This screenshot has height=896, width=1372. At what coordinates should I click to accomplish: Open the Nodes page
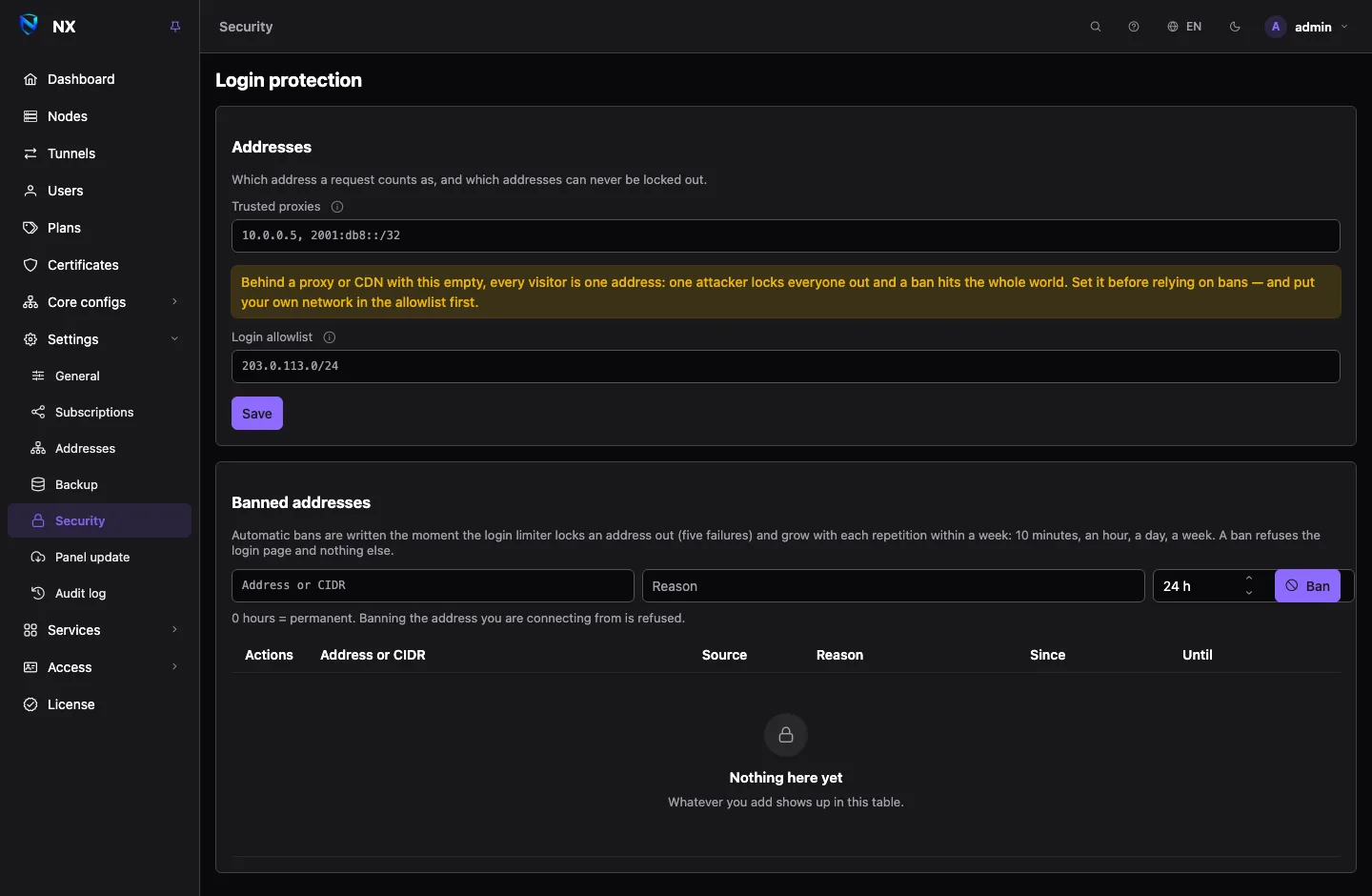(x=99, y=116)
